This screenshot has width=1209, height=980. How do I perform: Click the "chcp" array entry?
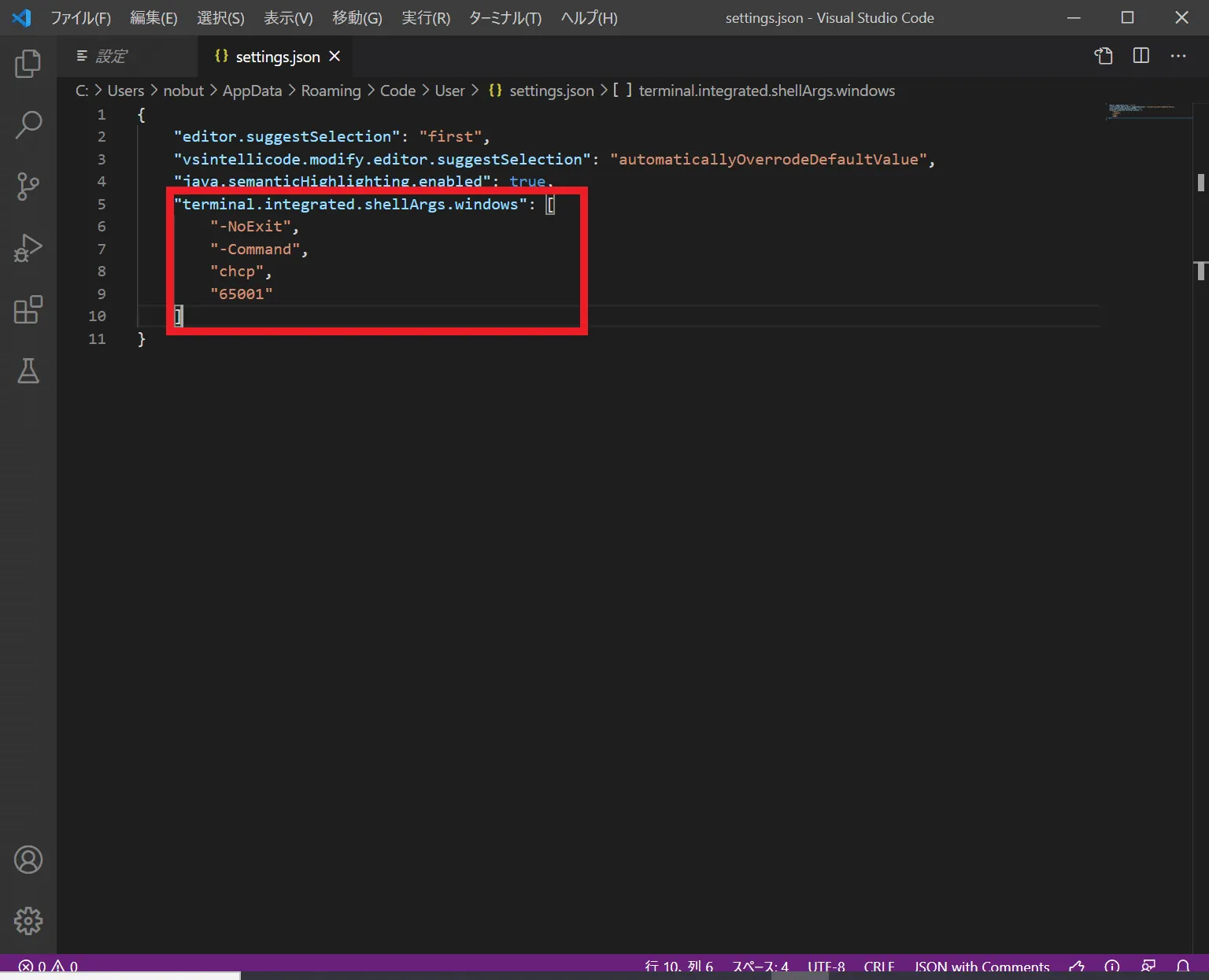pos(237,272)
